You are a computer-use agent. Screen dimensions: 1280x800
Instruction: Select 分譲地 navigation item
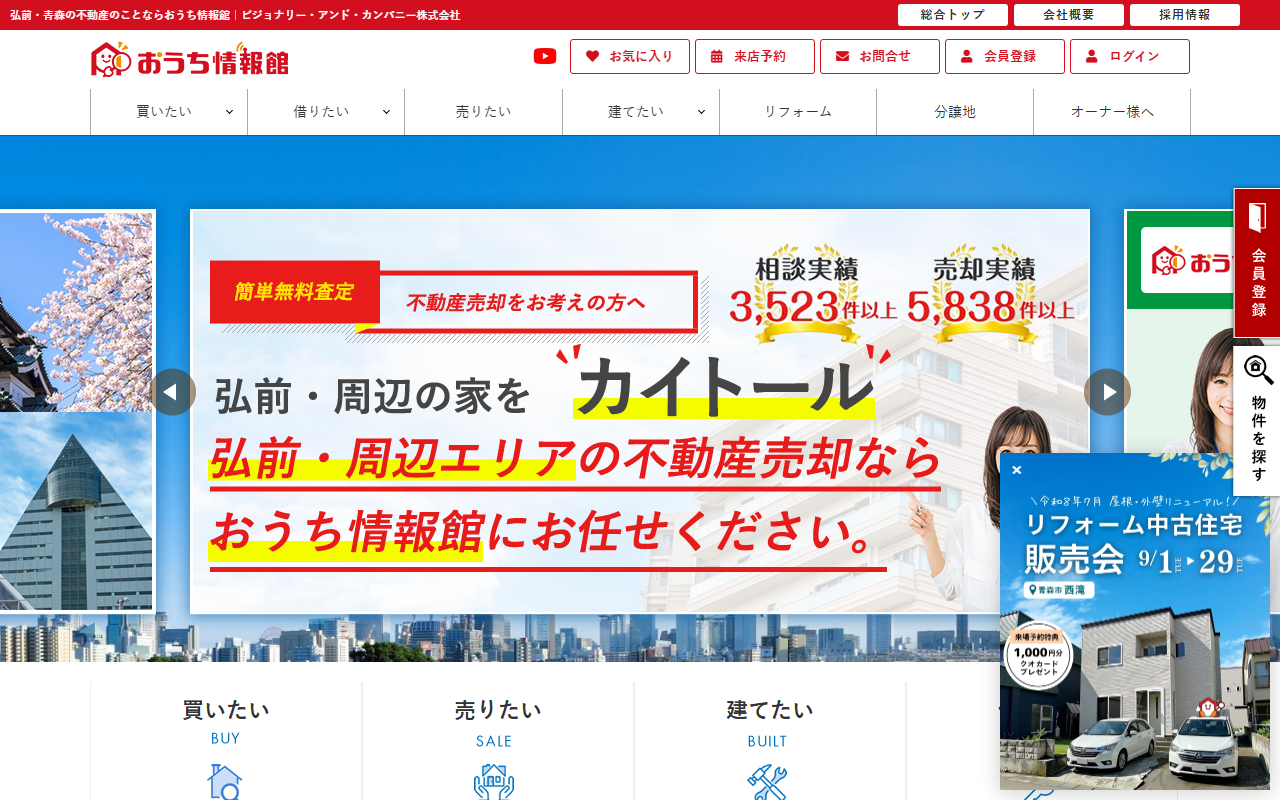point(955,112)
